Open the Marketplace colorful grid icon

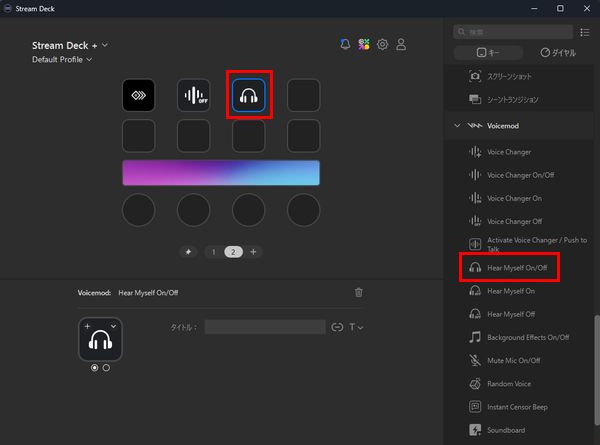pyautogui.click(x=364, y=44)
